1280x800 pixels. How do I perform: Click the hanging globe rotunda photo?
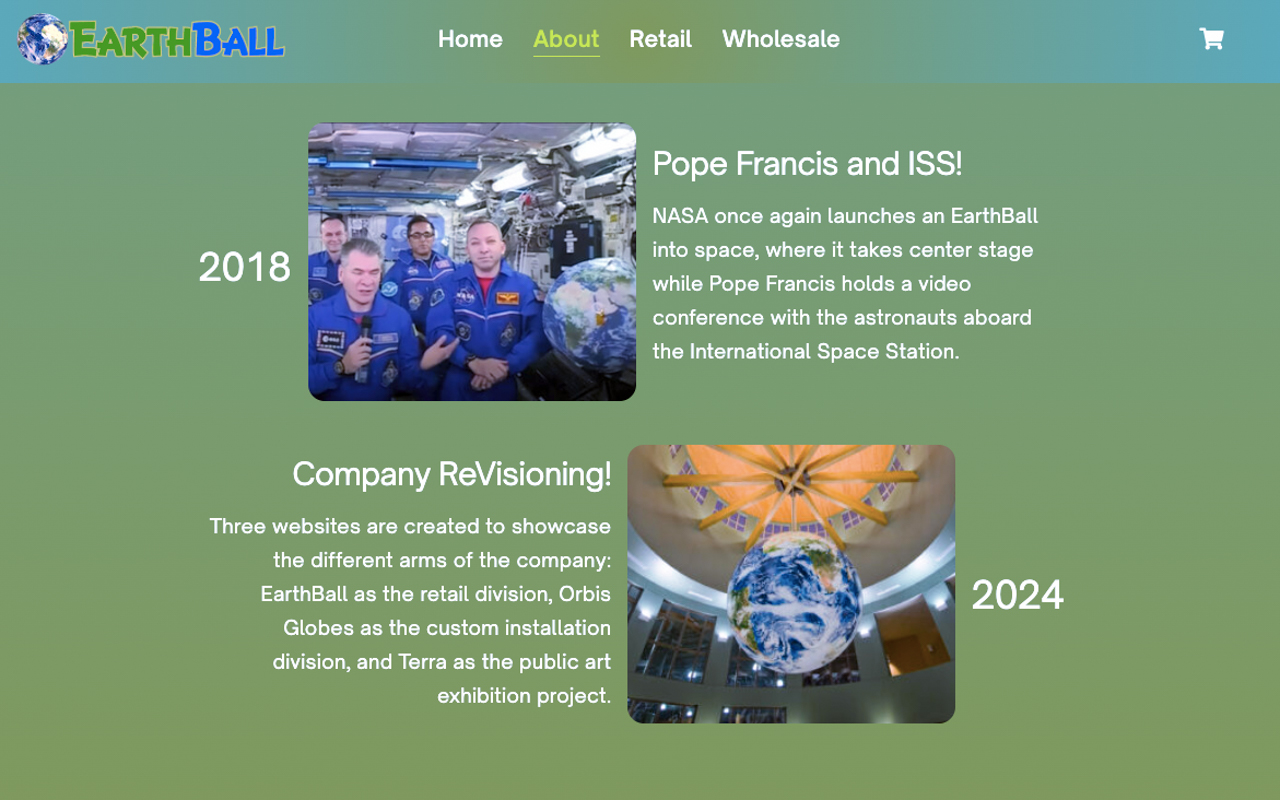click(791, 584)
